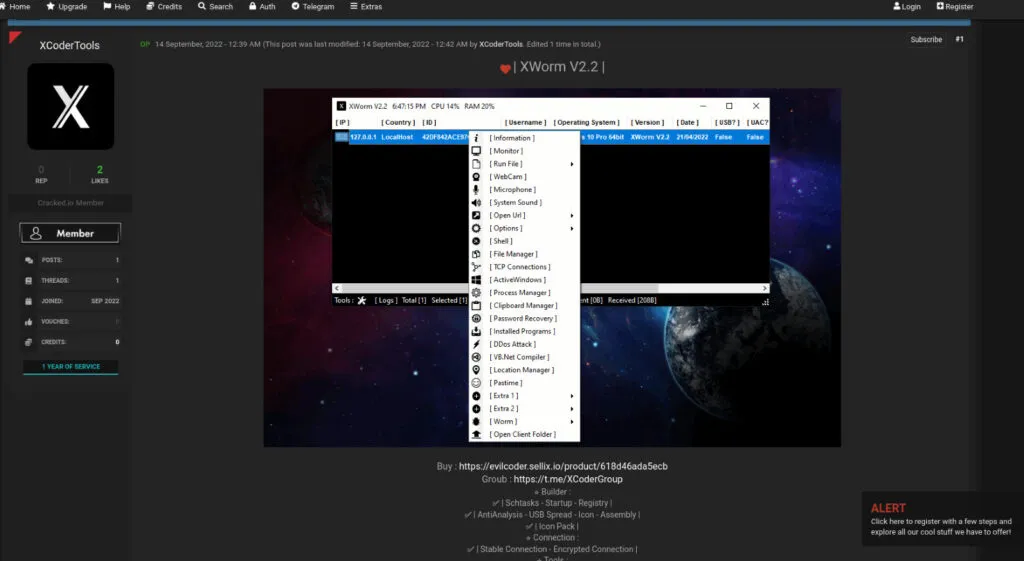Click the Member badge button
The image size is (1024, 561).
(x=70, y=233)
